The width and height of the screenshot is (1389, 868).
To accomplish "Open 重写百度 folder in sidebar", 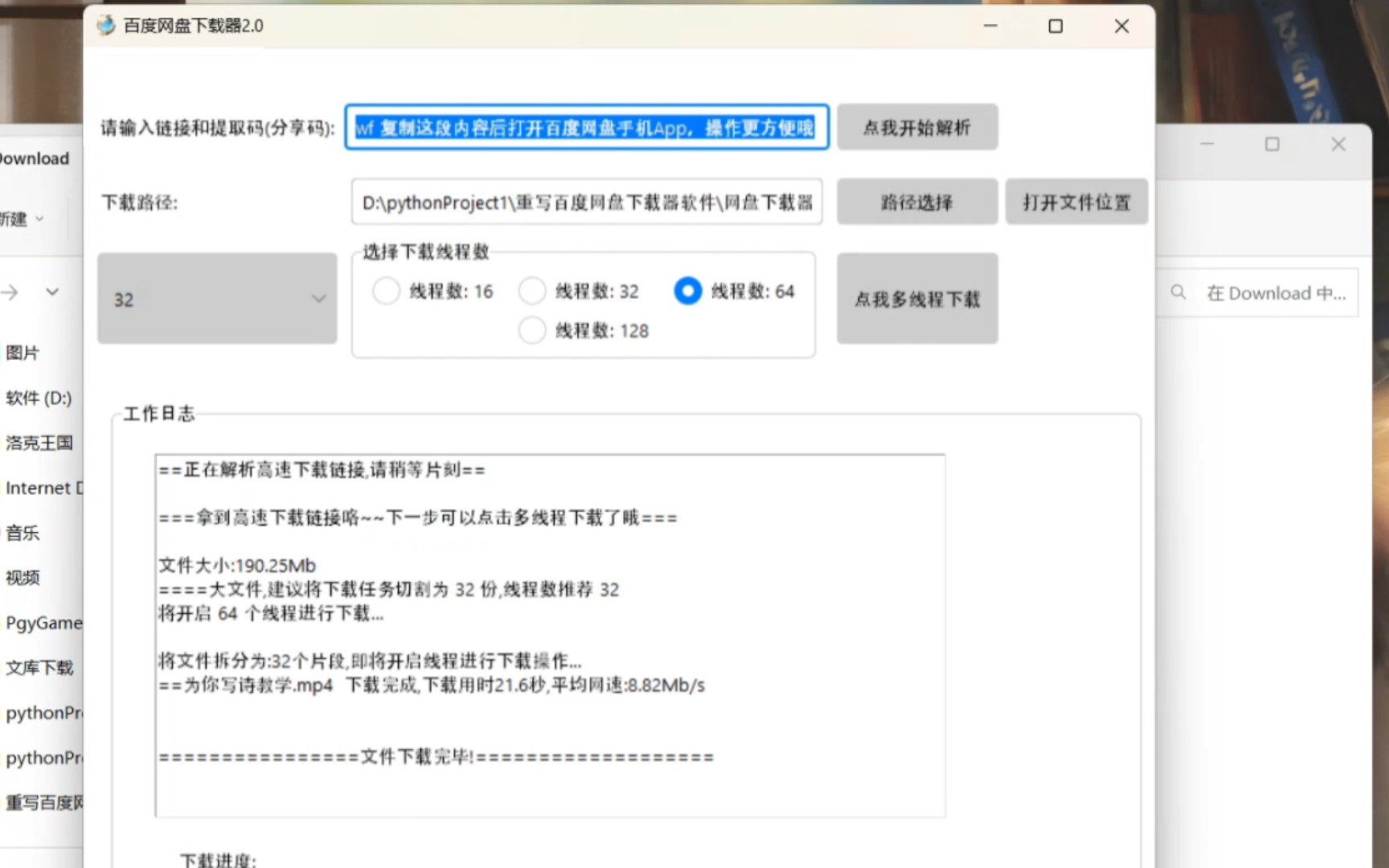I will tap(43, 803).
